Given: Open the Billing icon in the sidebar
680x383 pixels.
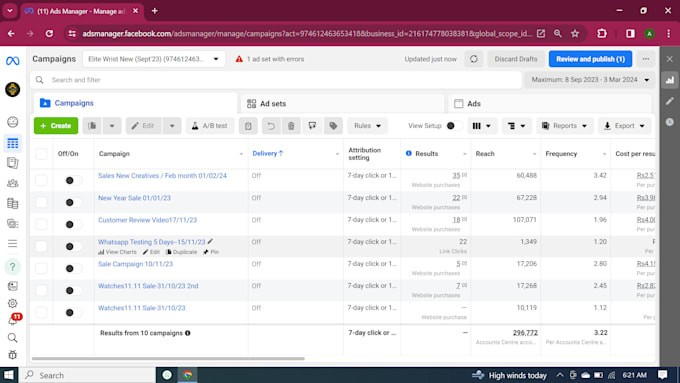Looking at the screenshot, I should (x=13, y=203).
